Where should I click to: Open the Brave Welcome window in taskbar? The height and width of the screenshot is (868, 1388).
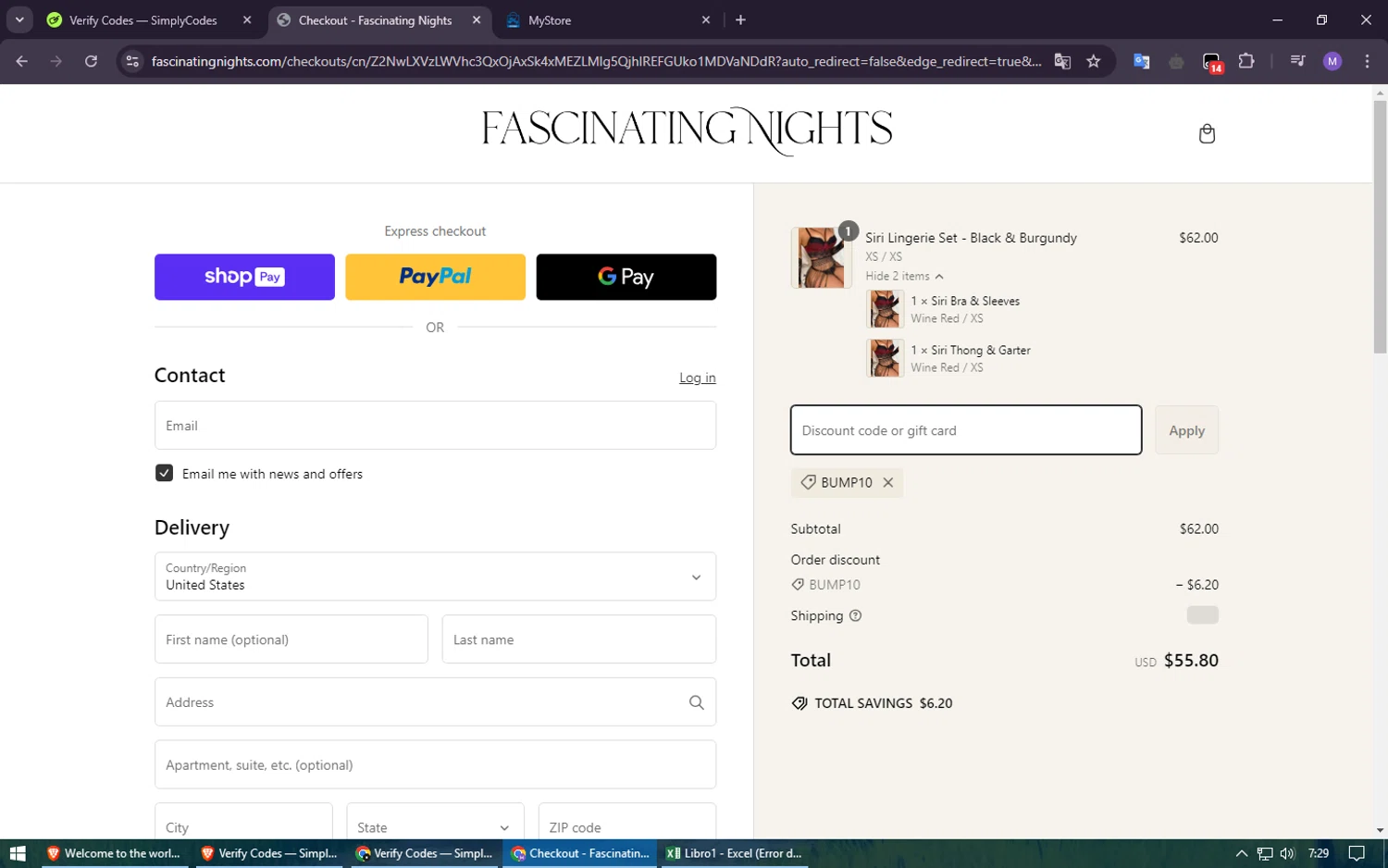[x=113, y=853]
